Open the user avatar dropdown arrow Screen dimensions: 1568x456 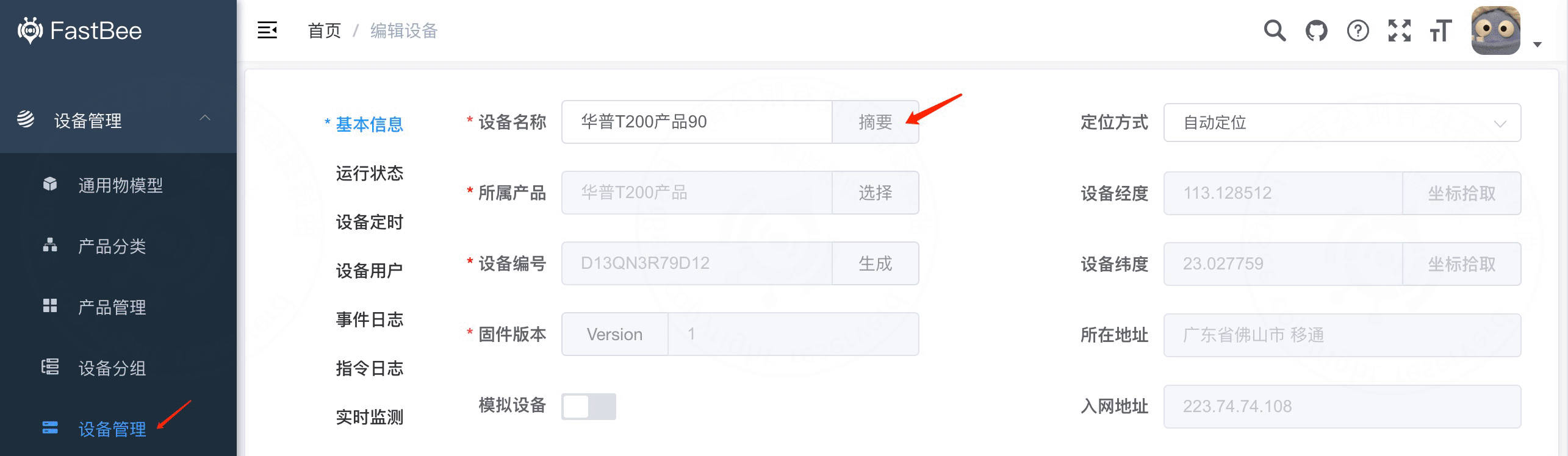coord(1537,44)
